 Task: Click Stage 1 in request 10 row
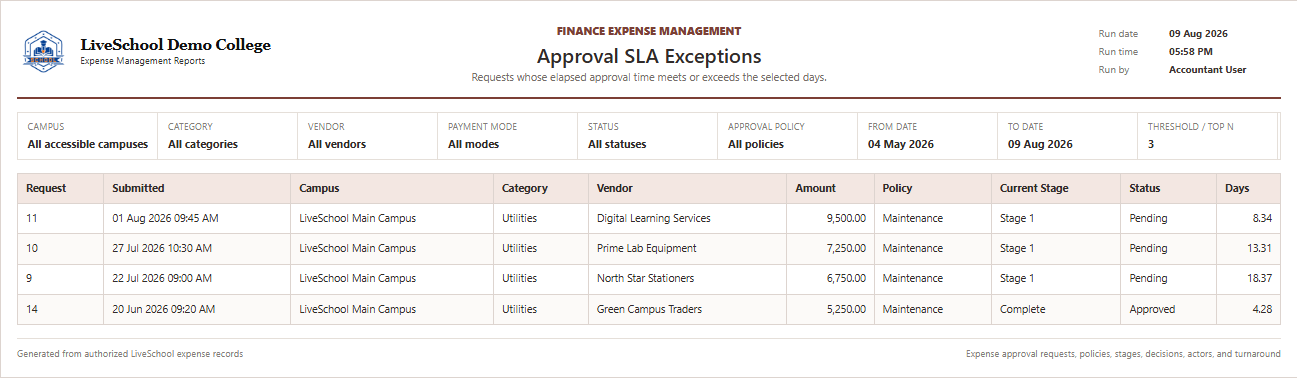pyautogui.click(x=1017, y=248)
